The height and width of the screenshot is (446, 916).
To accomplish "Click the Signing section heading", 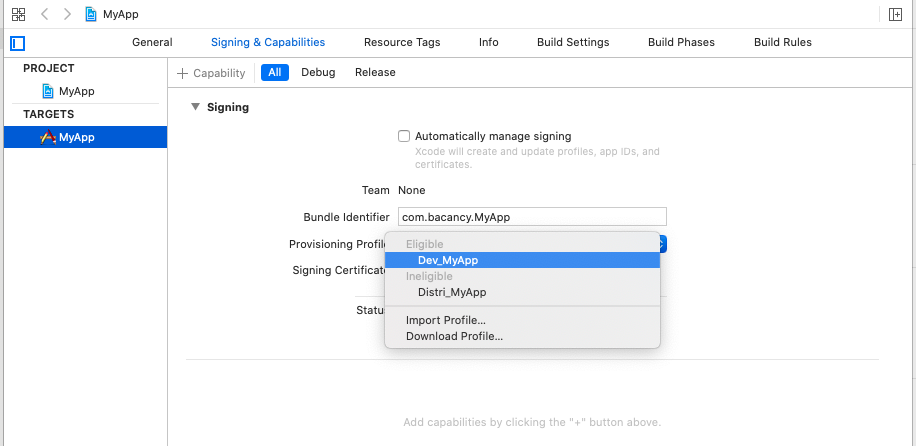I will click(x=228, y=107).
